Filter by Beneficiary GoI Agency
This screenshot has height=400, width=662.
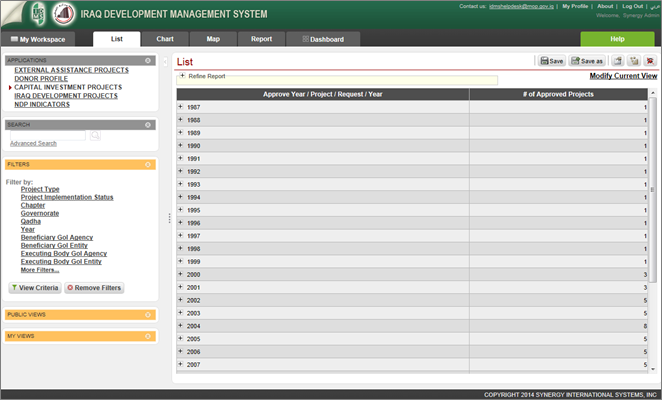point(57,237)
